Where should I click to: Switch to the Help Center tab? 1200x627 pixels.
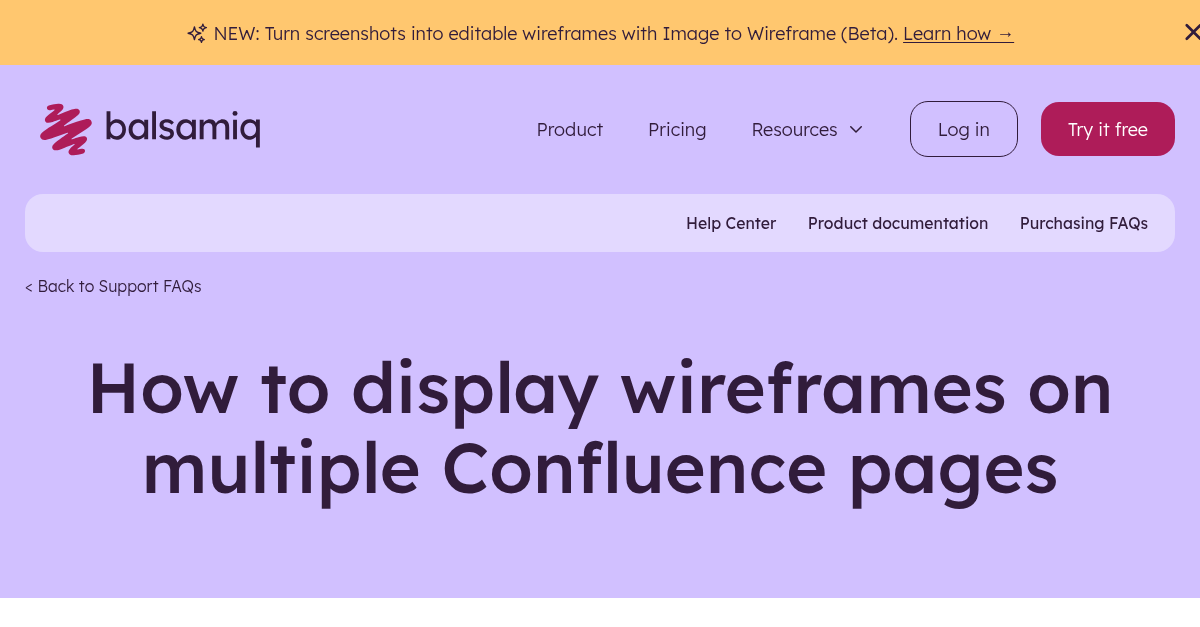coord(731,223)
